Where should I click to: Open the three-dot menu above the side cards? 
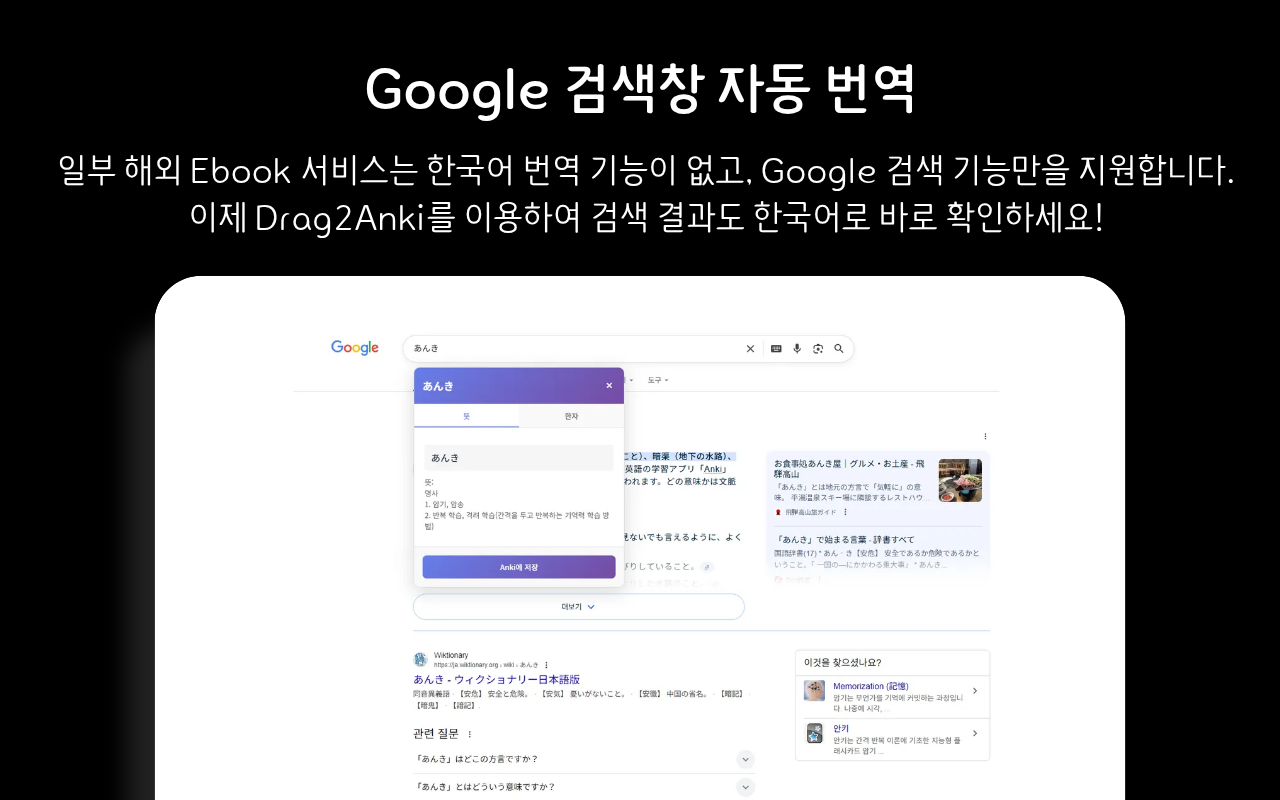[x=985, y=436]
